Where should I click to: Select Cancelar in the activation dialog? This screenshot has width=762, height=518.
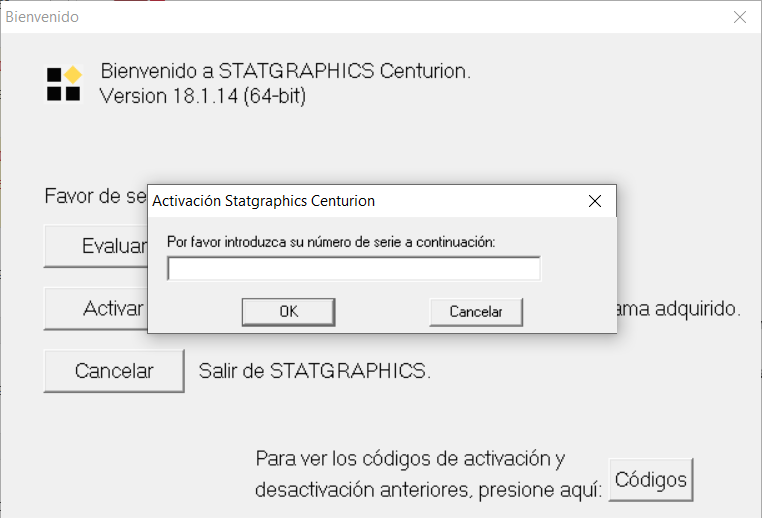tap(476, 312)
